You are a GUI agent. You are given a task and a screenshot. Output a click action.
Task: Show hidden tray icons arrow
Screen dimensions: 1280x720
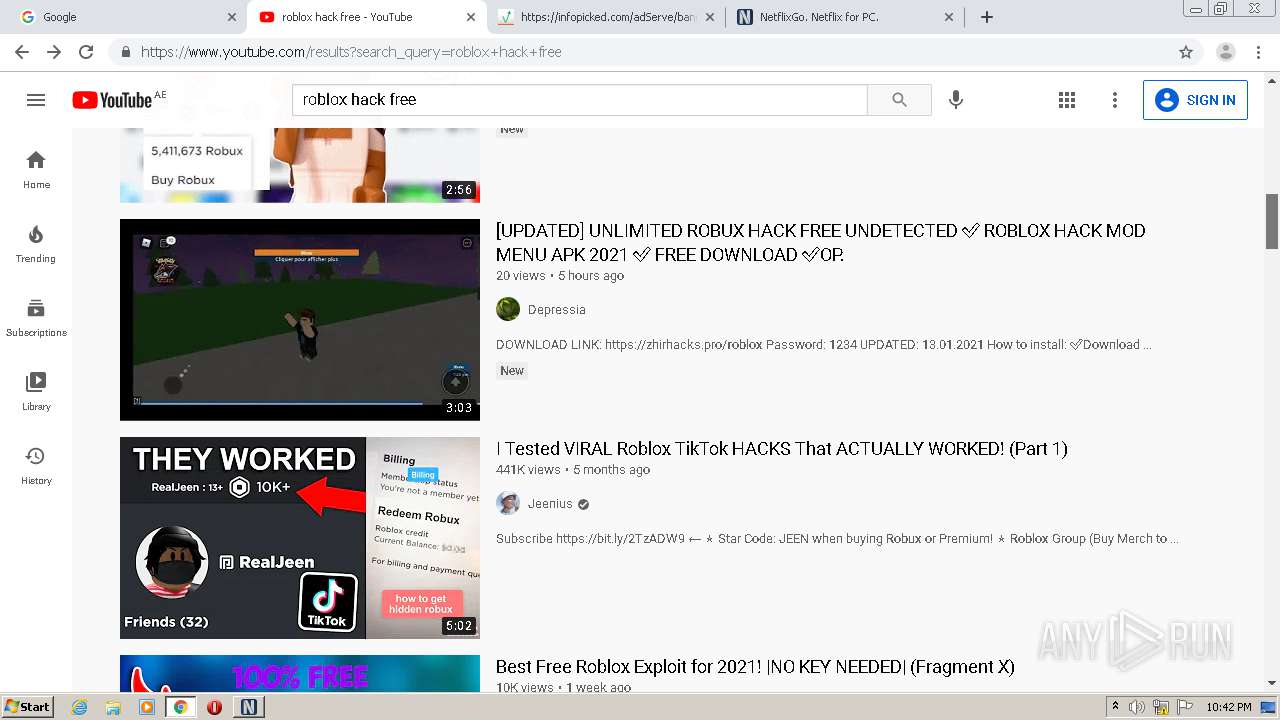[1116, 707]
